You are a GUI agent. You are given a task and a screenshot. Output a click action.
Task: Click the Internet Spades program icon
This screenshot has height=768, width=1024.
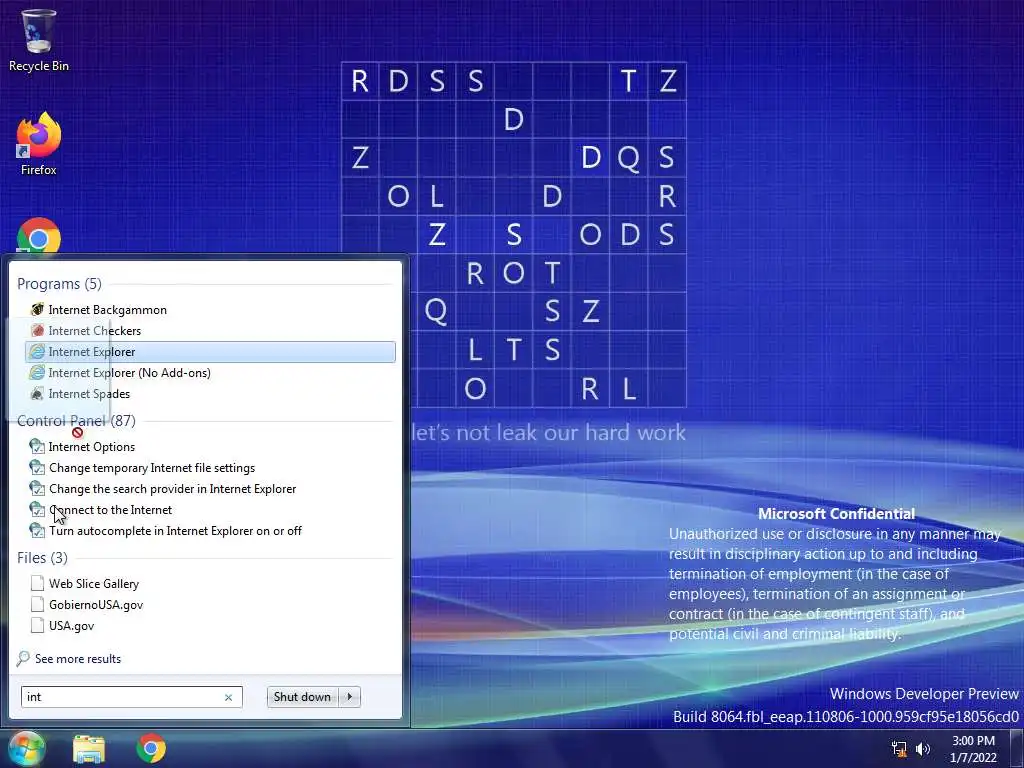pyautogui.click(x=37, y=393)
